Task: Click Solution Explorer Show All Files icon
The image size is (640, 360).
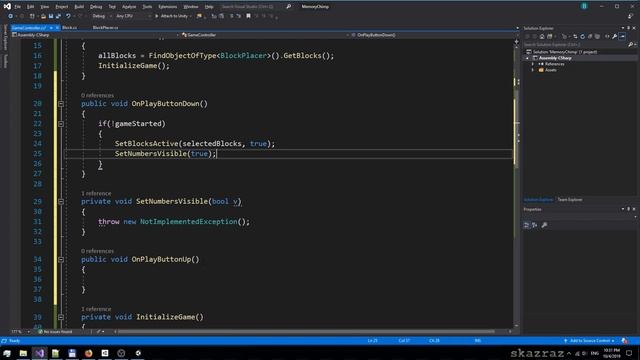Action: (598, 36)
